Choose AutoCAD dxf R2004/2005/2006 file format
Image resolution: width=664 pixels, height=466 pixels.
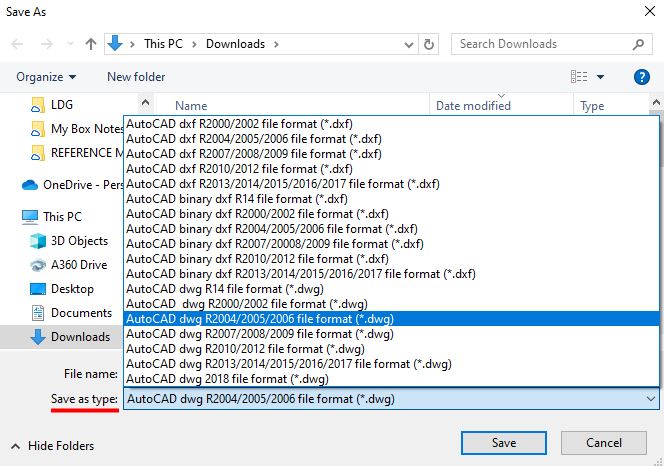(x=391, y=139)
